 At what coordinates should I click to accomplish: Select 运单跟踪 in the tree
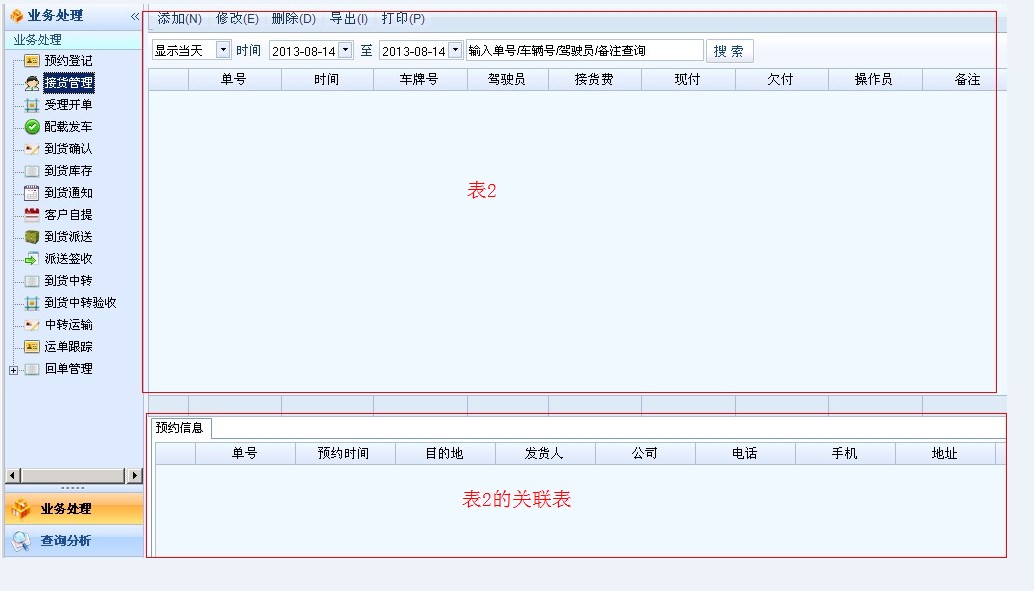pos(69,346)
